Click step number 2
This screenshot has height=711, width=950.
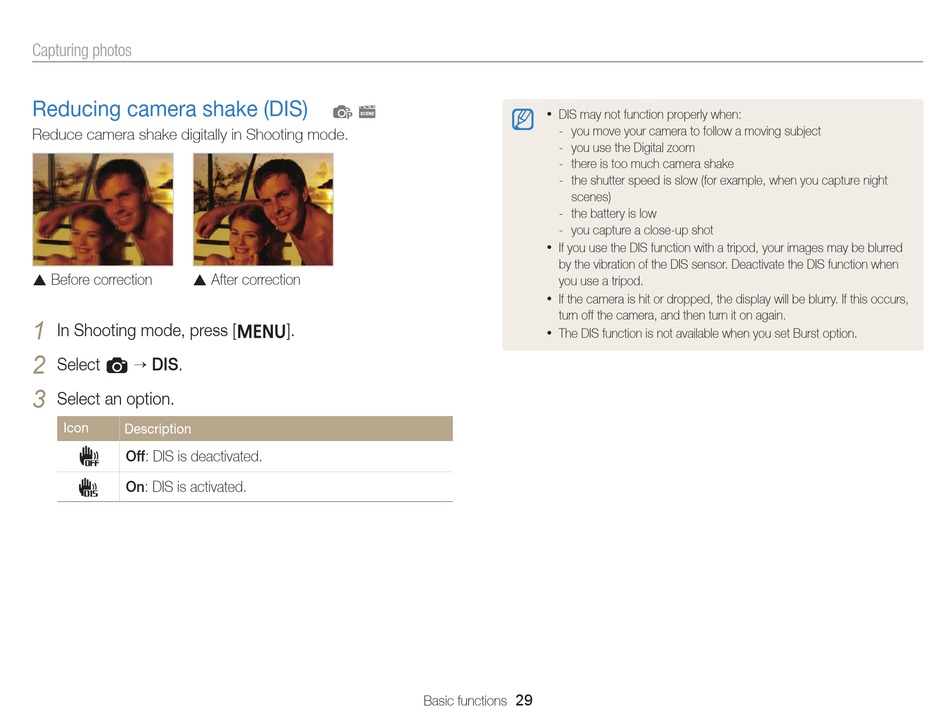39,365
